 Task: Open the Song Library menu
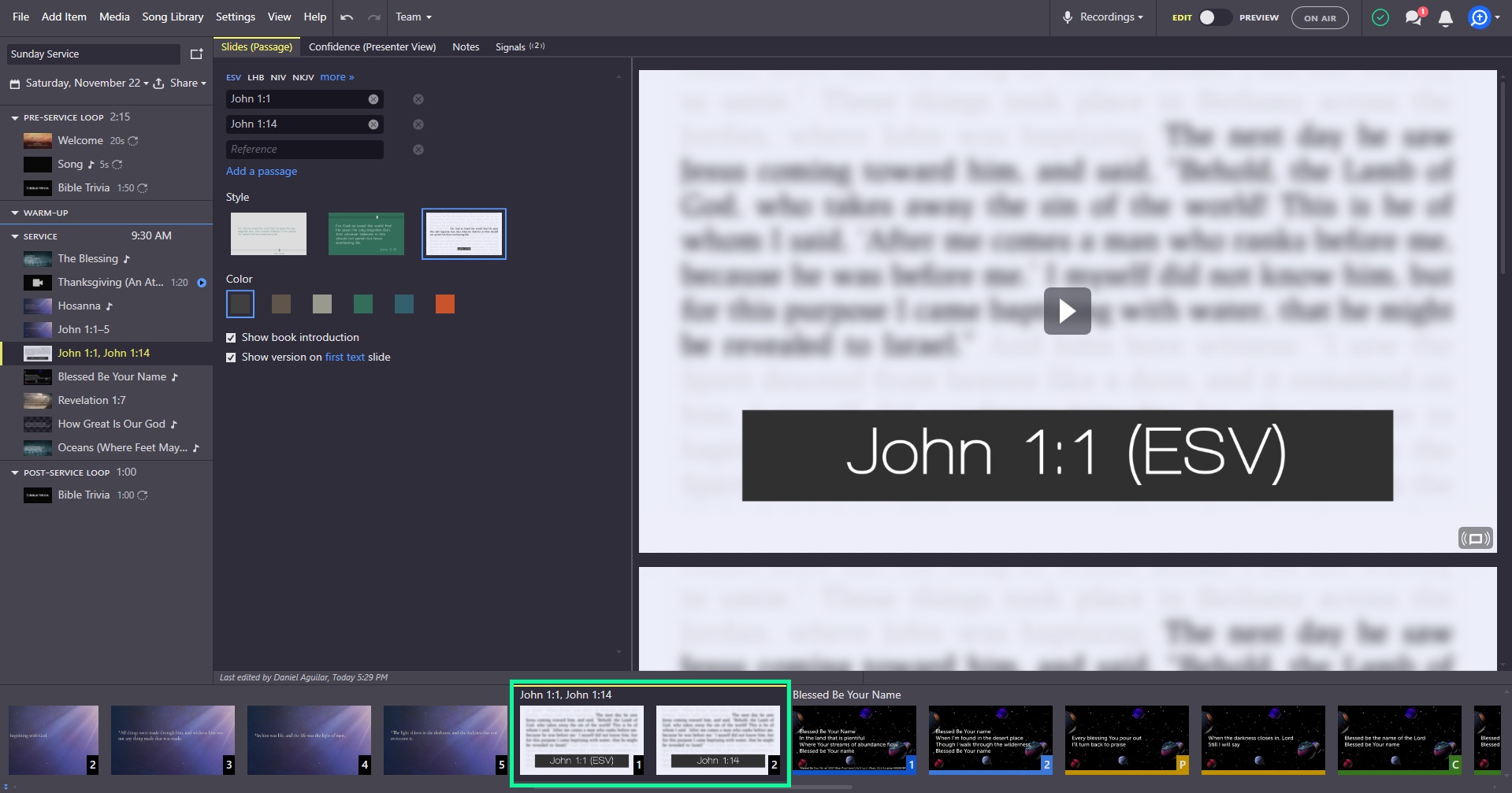pyautogui.click(x=173, y=17)
